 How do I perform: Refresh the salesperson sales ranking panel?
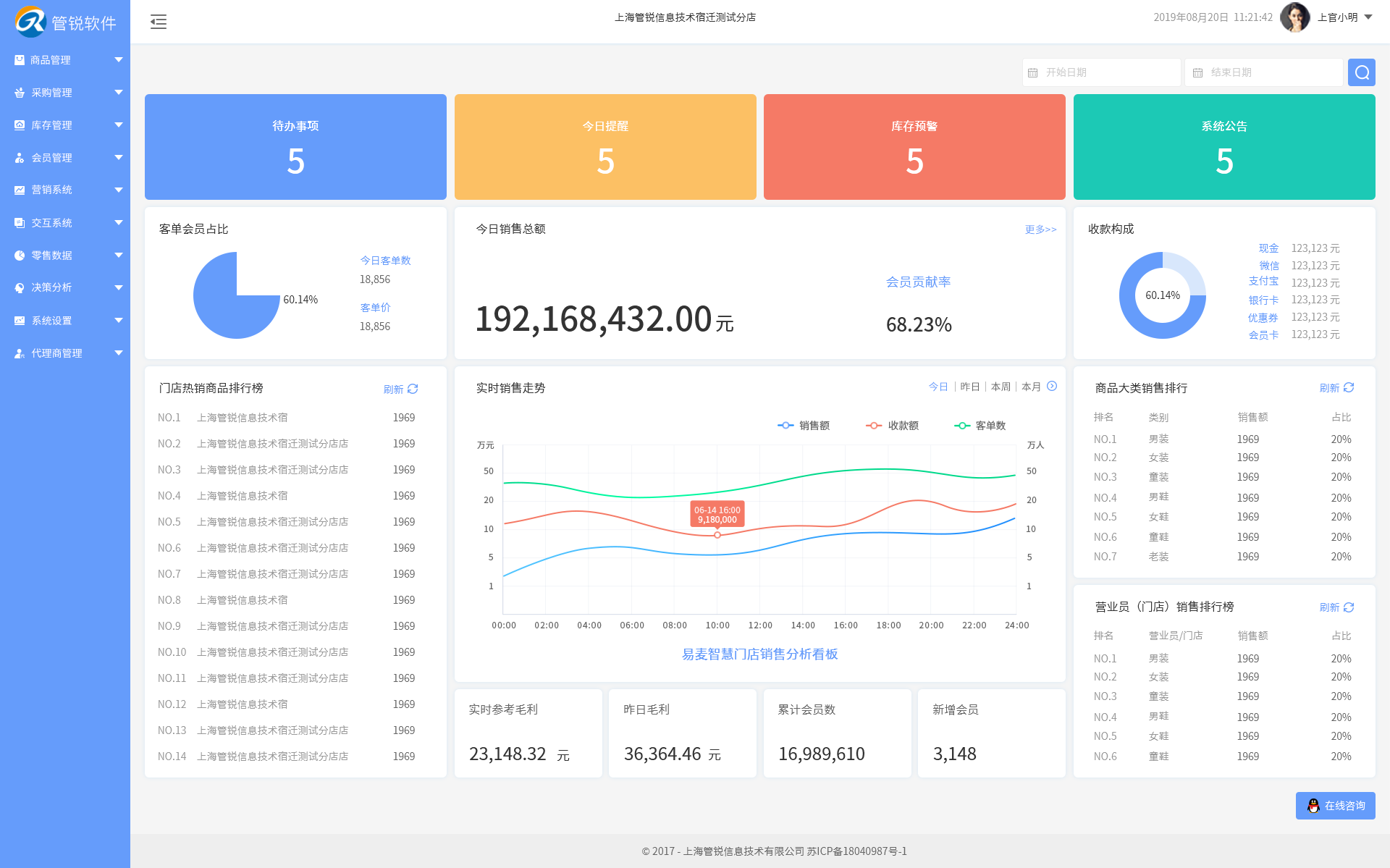[1336, 607]
